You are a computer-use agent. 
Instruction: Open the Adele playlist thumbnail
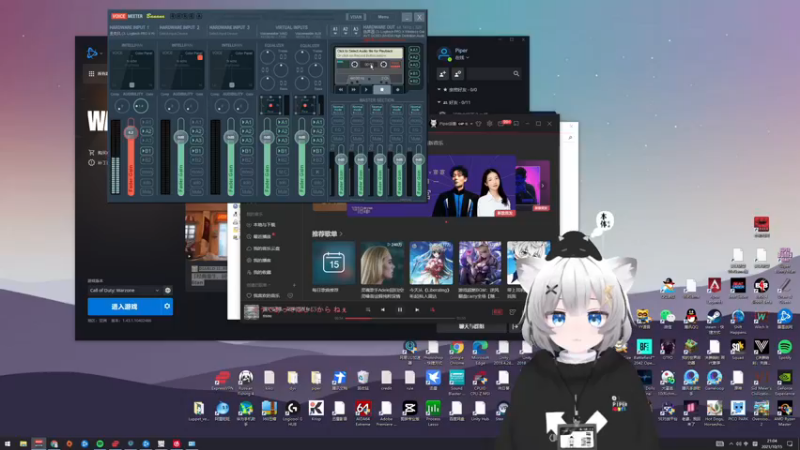pyautogui.click(x=382, y=263)
